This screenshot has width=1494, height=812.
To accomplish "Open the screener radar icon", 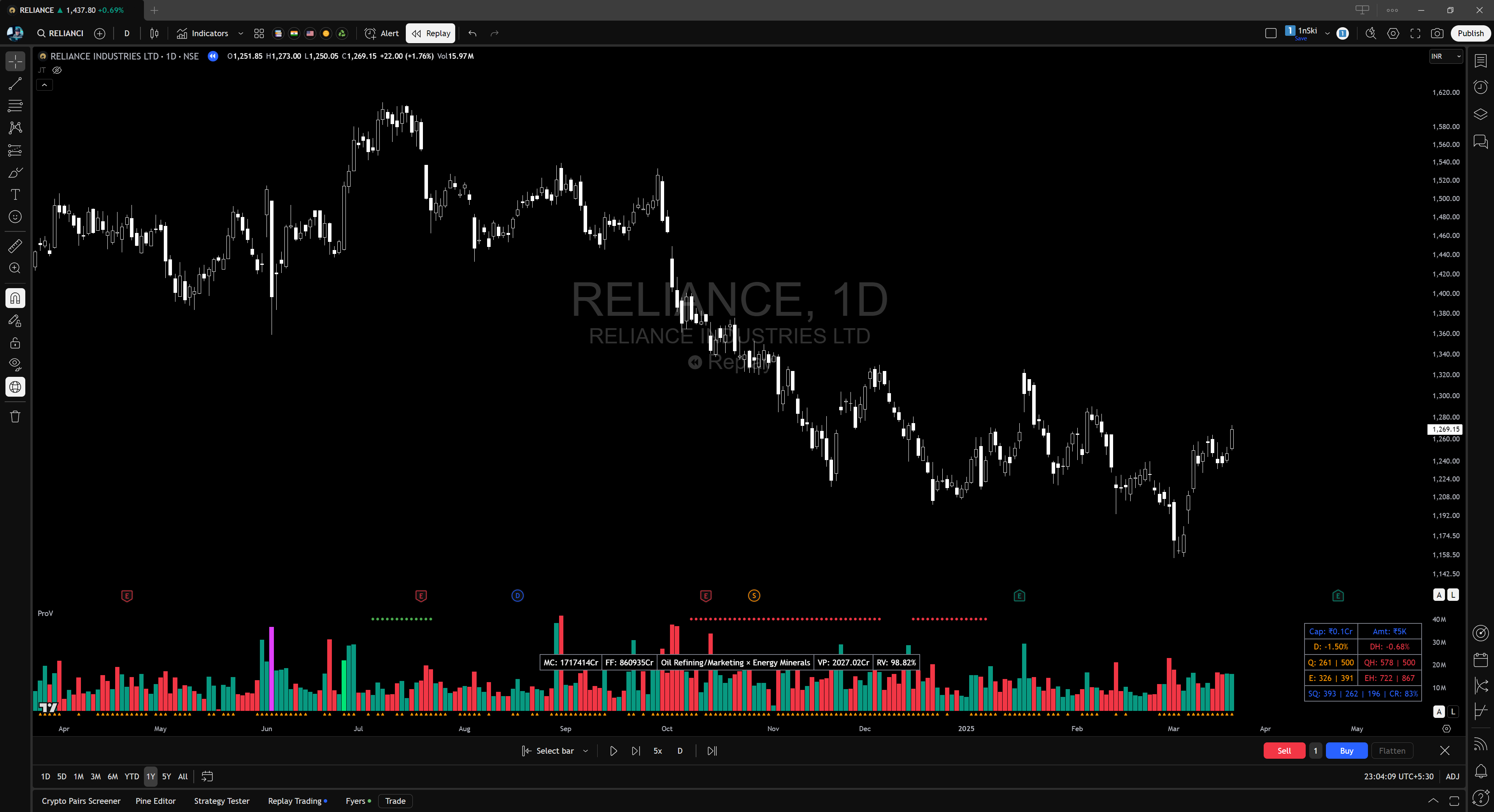I will coord(1480,633).
